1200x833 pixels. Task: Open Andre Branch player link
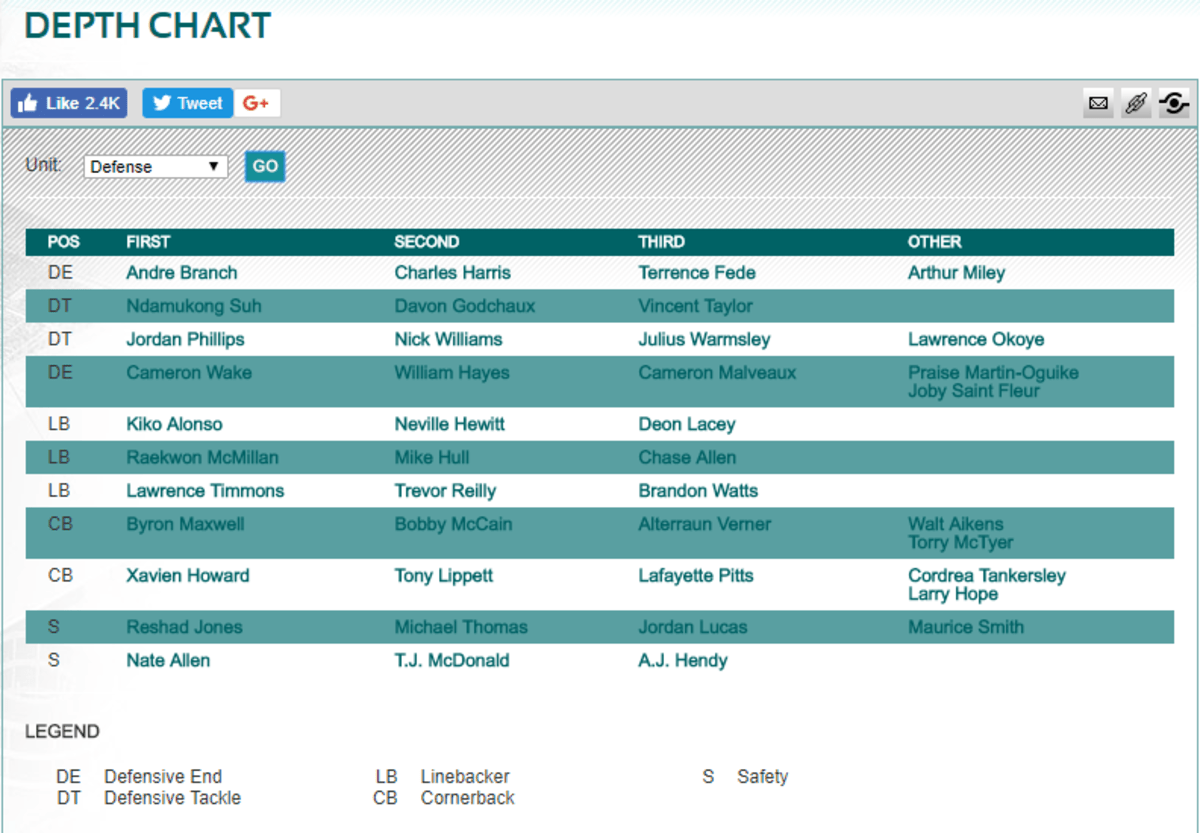click(x=182, y=273)
